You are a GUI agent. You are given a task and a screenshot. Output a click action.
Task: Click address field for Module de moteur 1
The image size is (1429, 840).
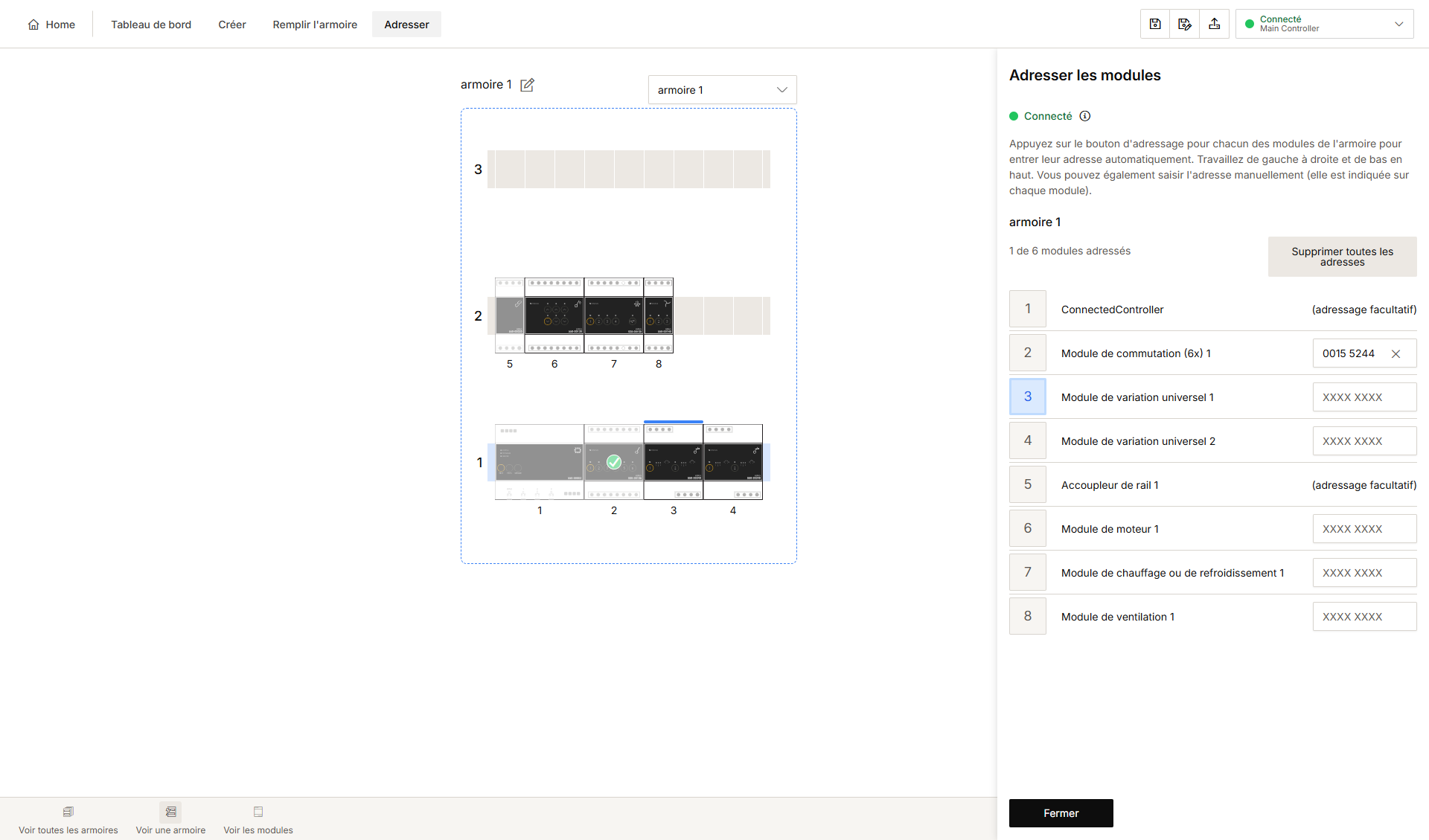pyautogui.click(x=1365, y=529)
